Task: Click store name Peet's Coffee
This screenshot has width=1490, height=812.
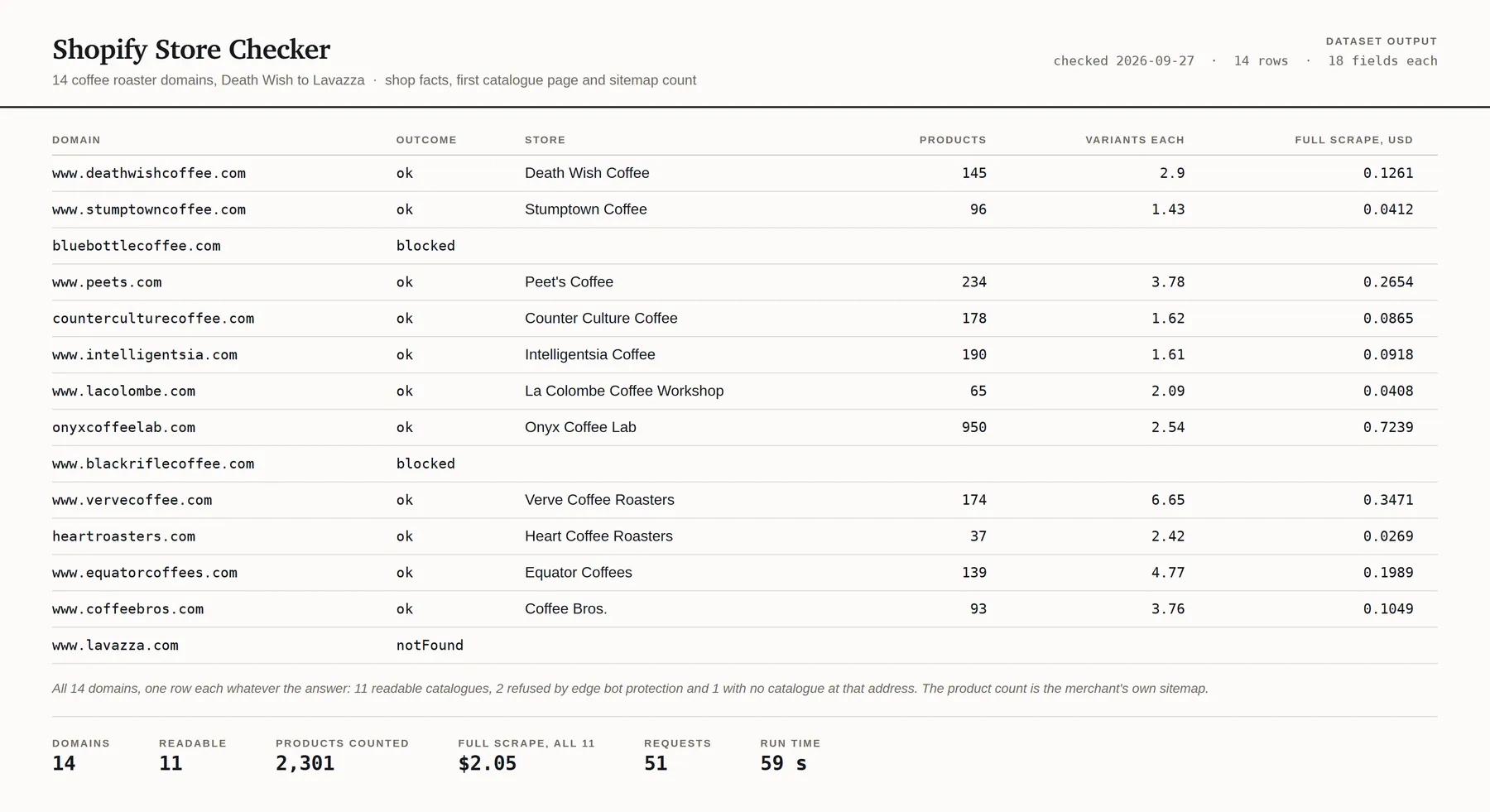Action: [569, 282]
